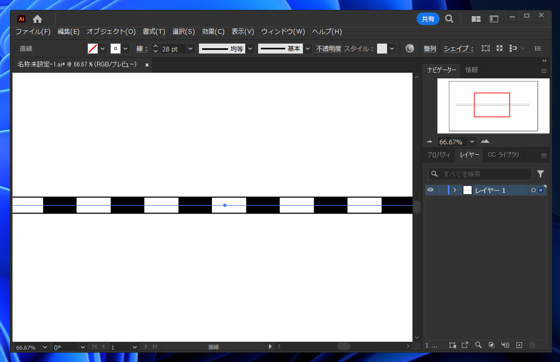Click the create new sublayer icon
Viewport: 560px width, 362px height.
(505, 345)
